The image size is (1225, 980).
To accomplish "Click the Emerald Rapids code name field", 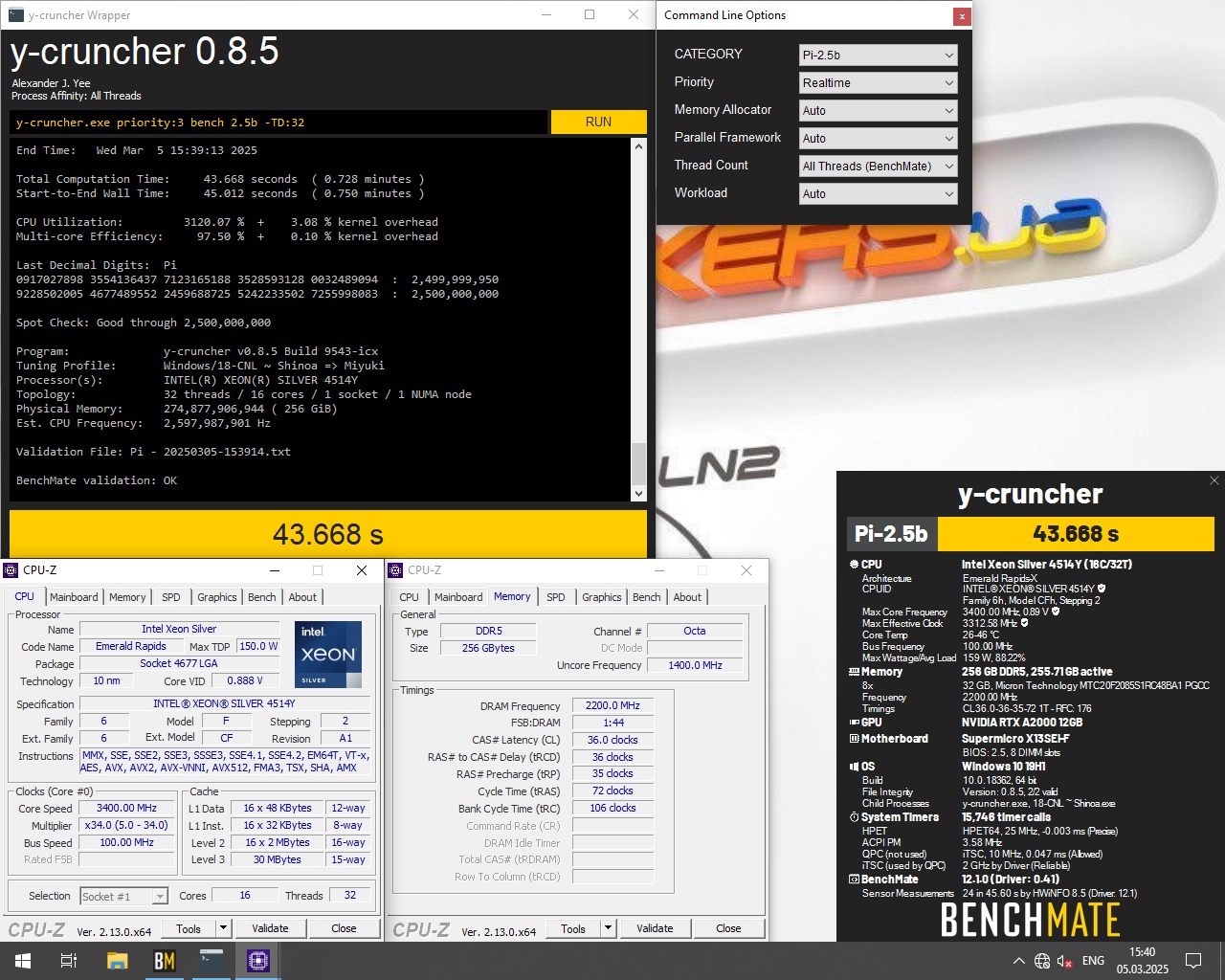I will point(131,646).
